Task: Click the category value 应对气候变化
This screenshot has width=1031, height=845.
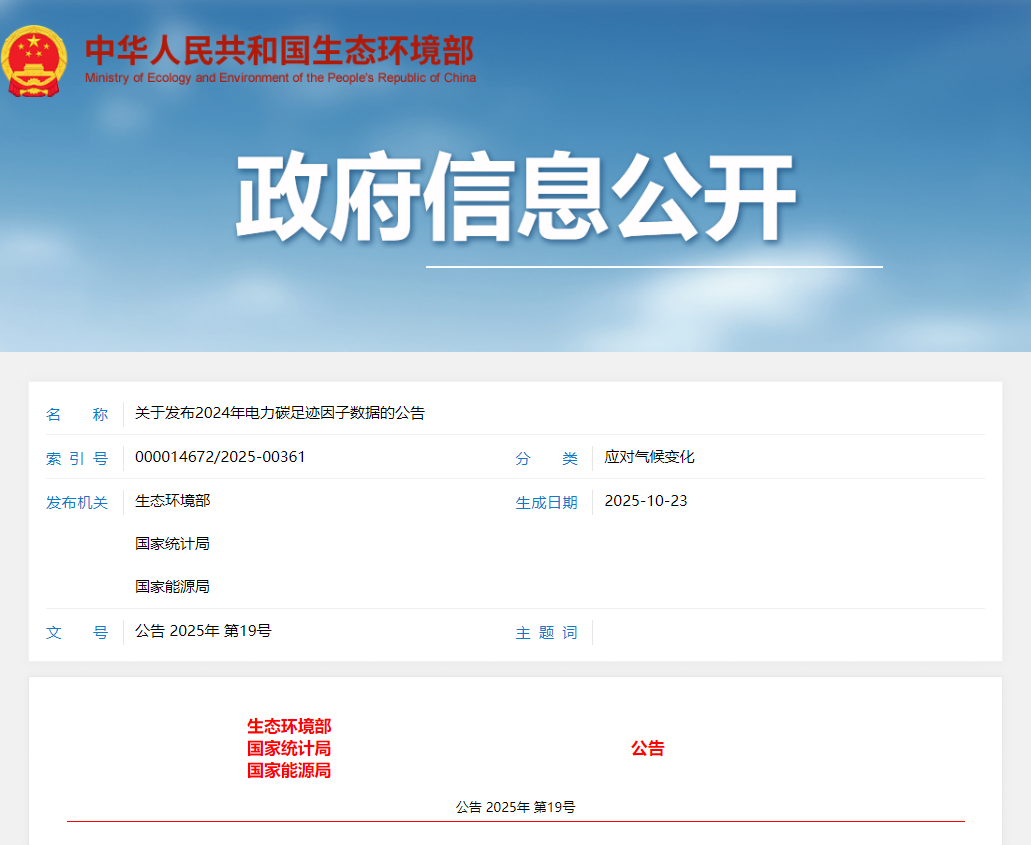Action: click(x=649, y=457)
